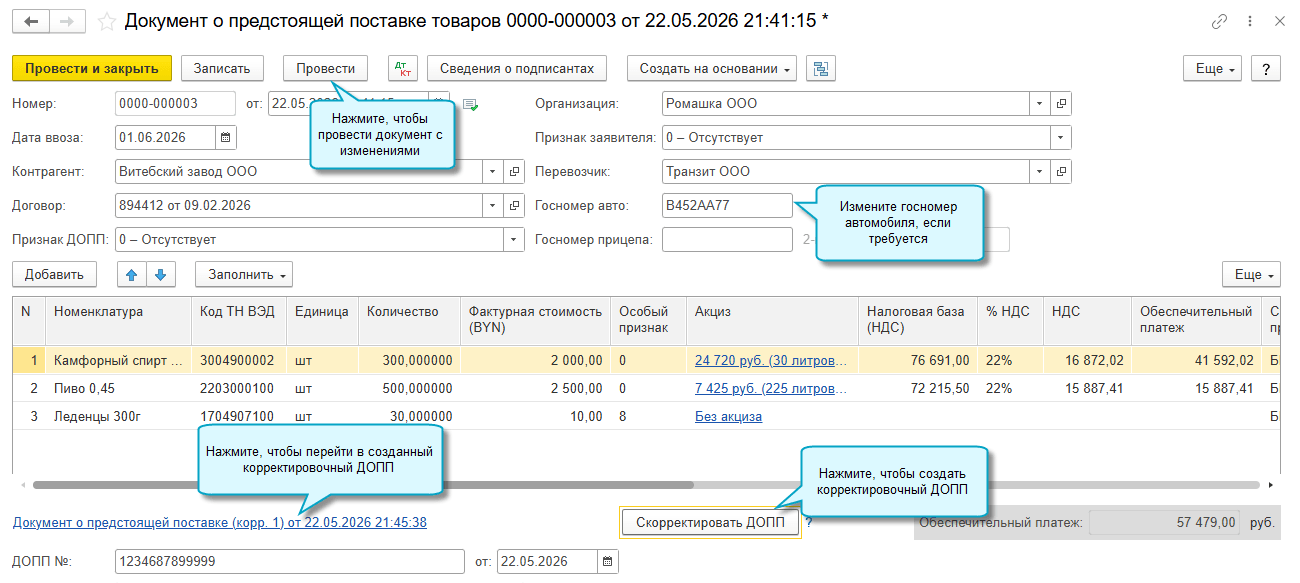Open the Контрагент dropdown list

(x=493, y=172)
